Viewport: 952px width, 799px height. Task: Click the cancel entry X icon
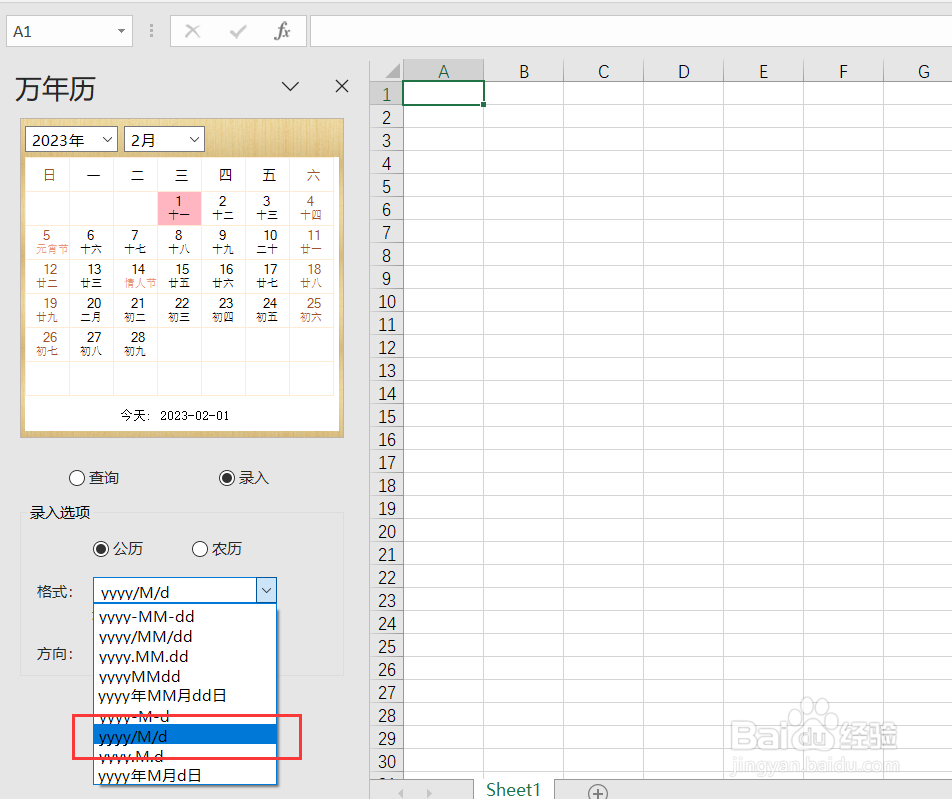tap(192, 31)
